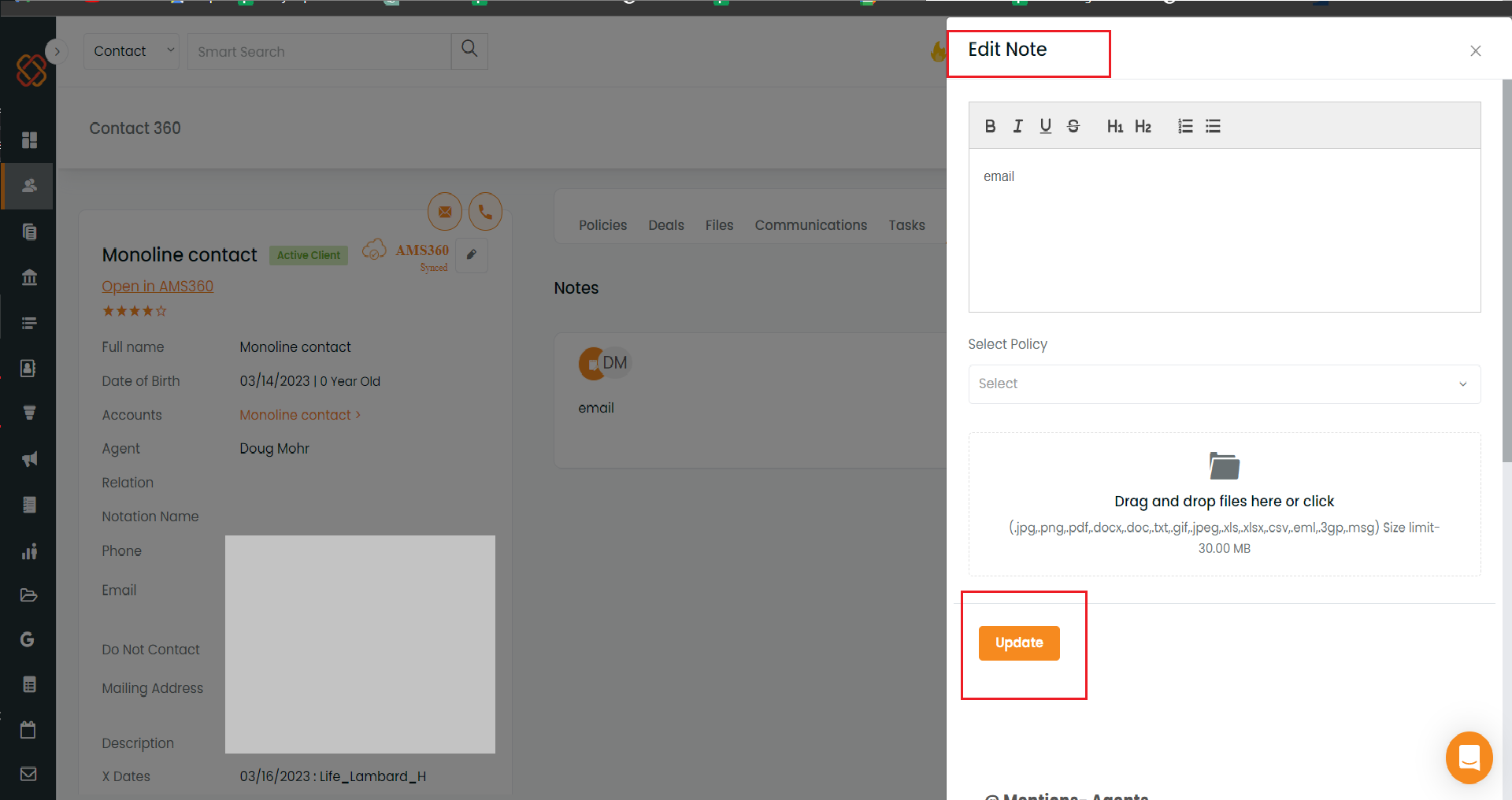Switch to the Files tab
Viewport: 1512px width, 800px height.
click(x=719, y=225)
